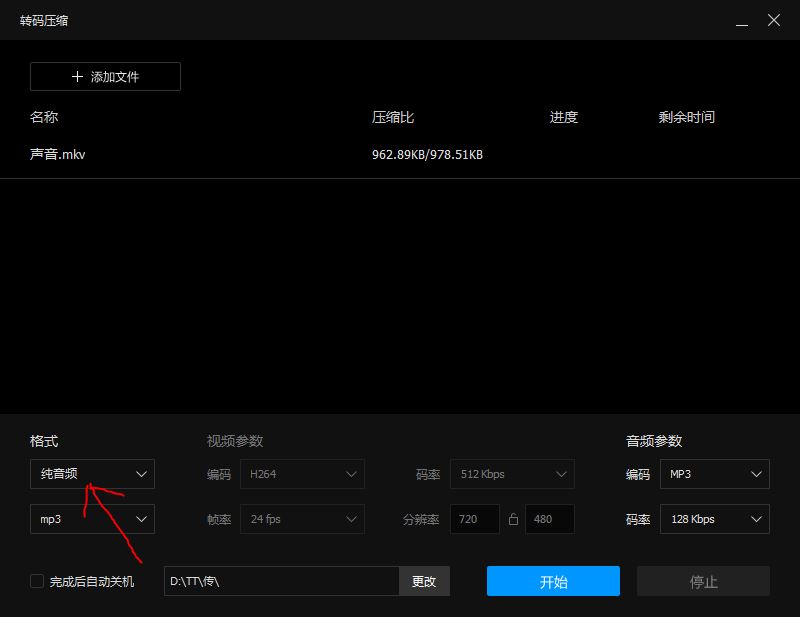The height and width of the screenshot is (617, 800).
Task: Click the plus icon on 添加文件 button
Action: 75,76
